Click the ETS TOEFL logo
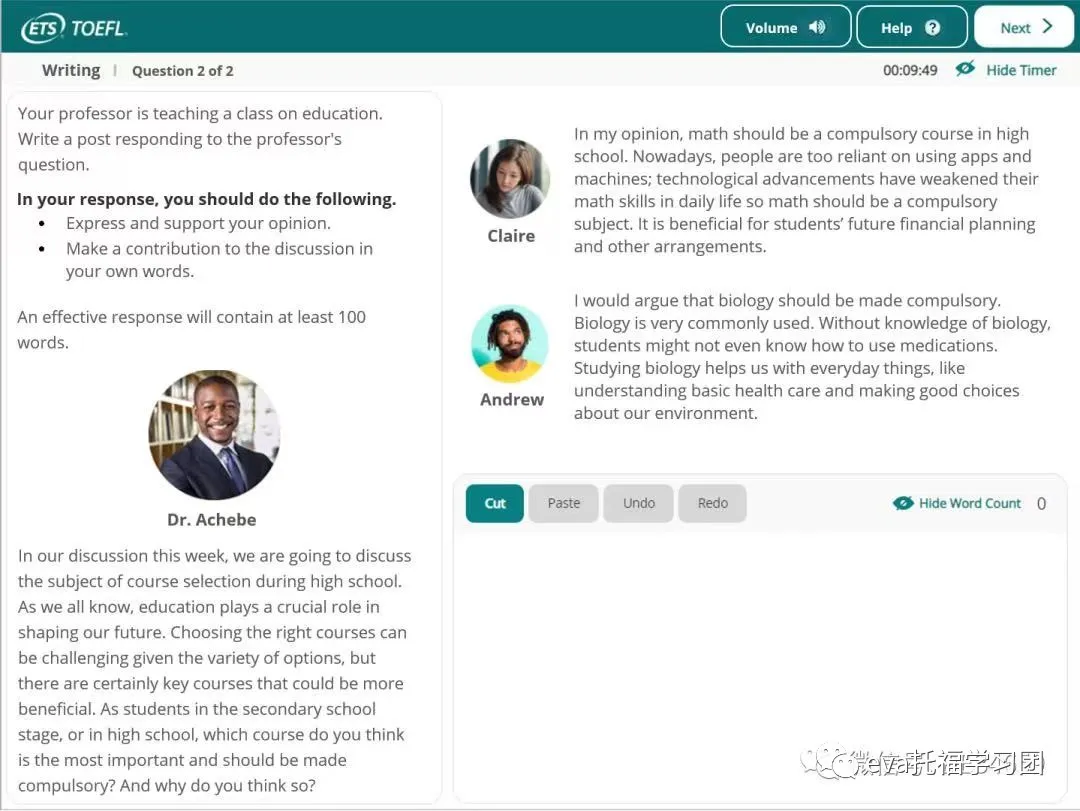Image resolution: width=1080 pixels, height=811 pixels. pos(74,28)
